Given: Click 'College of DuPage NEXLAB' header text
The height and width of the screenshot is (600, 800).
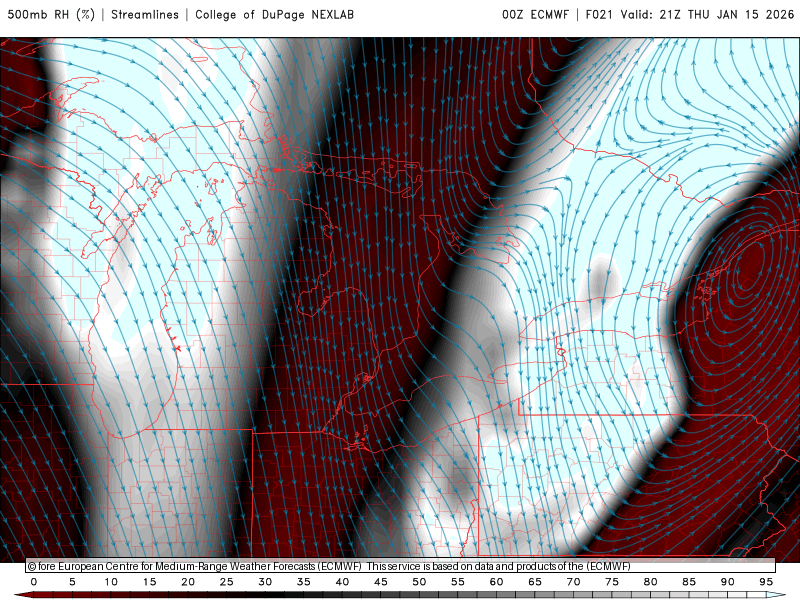Looking at the screenshot, I should coord(274,14).
